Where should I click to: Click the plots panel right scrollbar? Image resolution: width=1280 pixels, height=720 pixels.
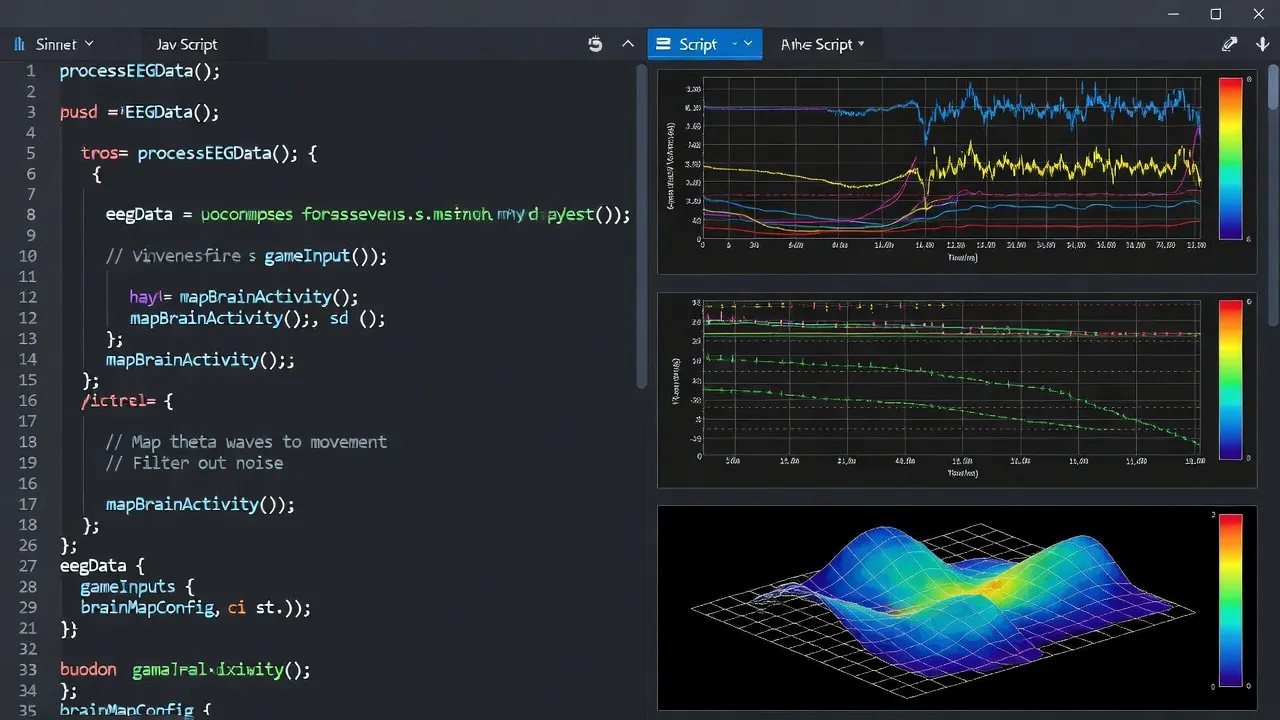click(1272, 200)
